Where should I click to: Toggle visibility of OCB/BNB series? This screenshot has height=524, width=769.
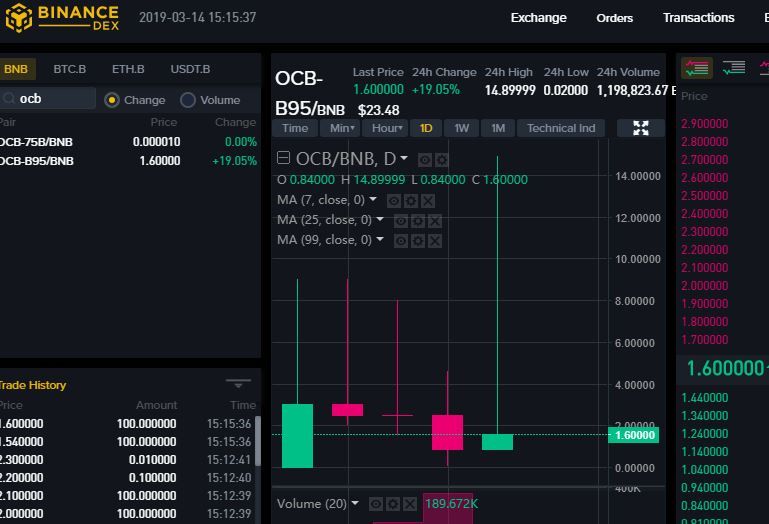tap(425, 159)
